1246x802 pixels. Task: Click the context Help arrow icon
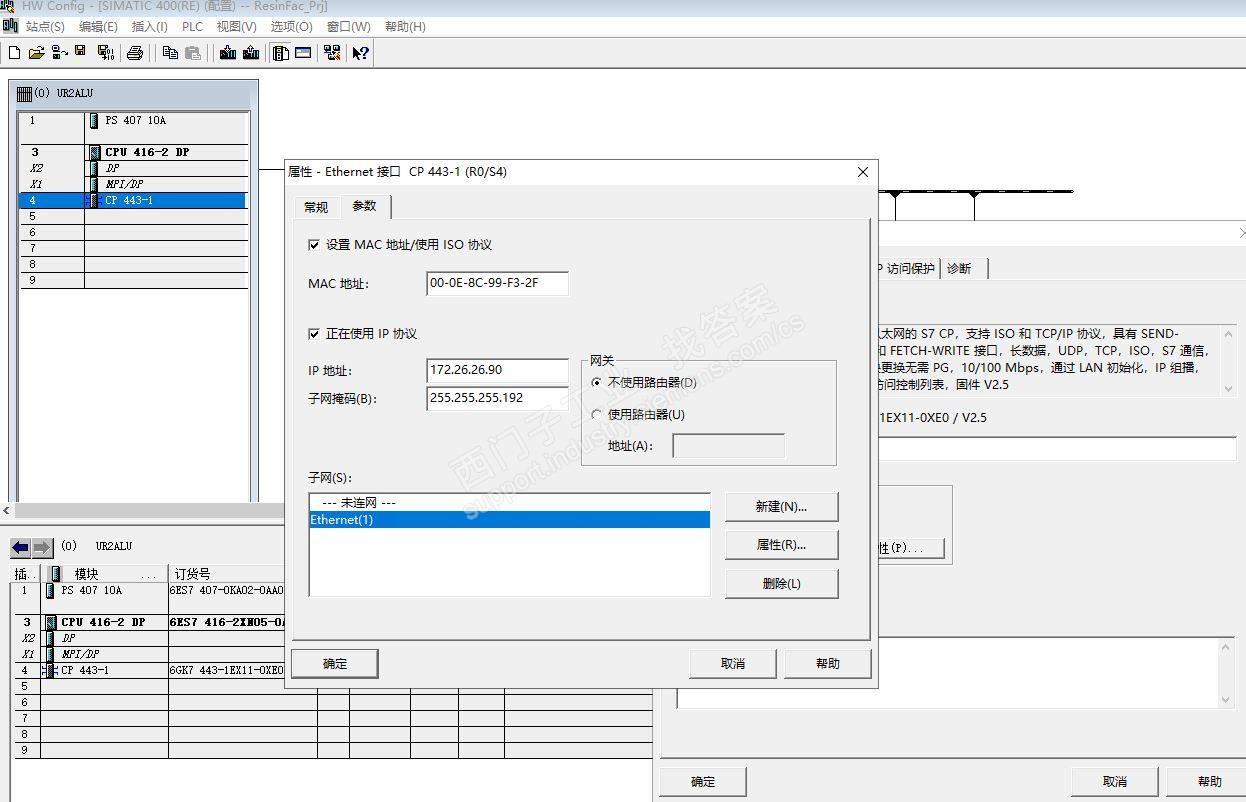(x=361, y=53)
